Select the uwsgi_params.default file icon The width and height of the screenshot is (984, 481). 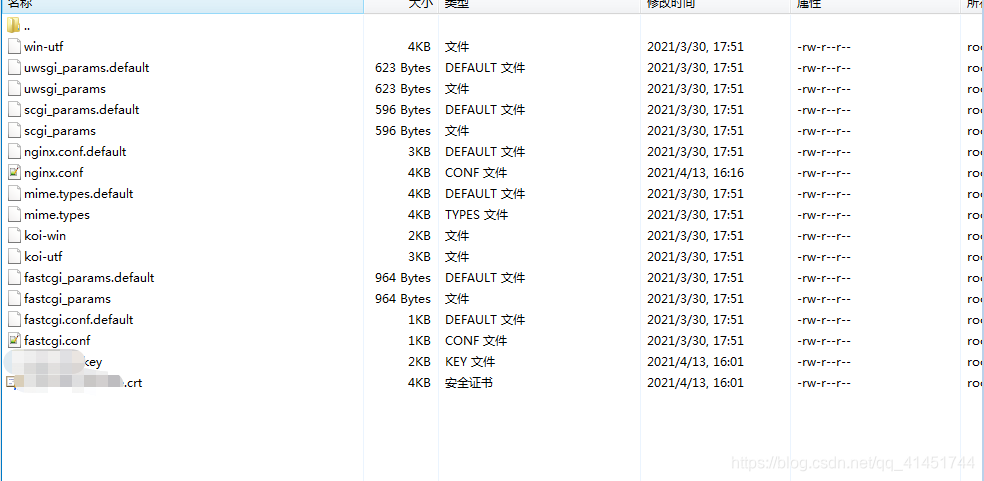point(14,68)
